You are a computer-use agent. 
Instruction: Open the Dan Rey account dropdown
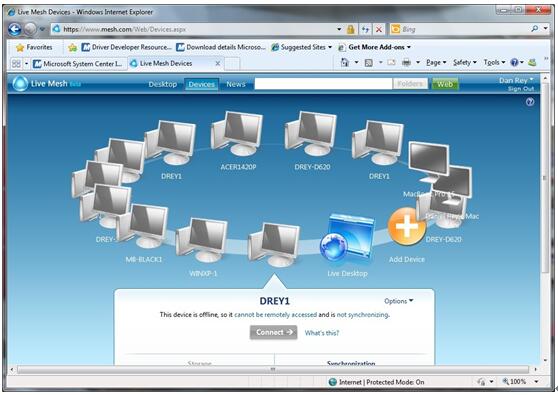tap(516, 80)
